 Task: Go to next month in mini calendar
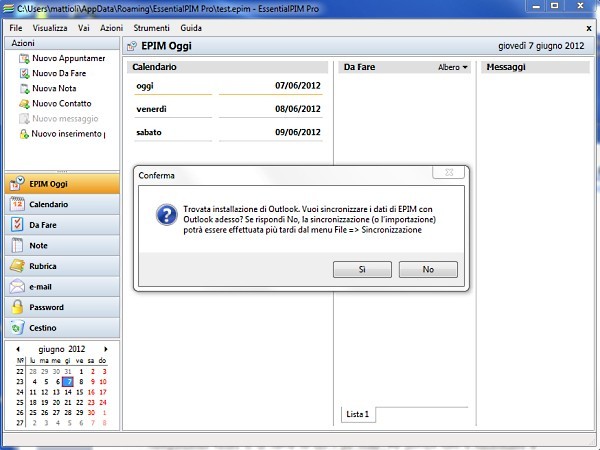pos(106,349)
